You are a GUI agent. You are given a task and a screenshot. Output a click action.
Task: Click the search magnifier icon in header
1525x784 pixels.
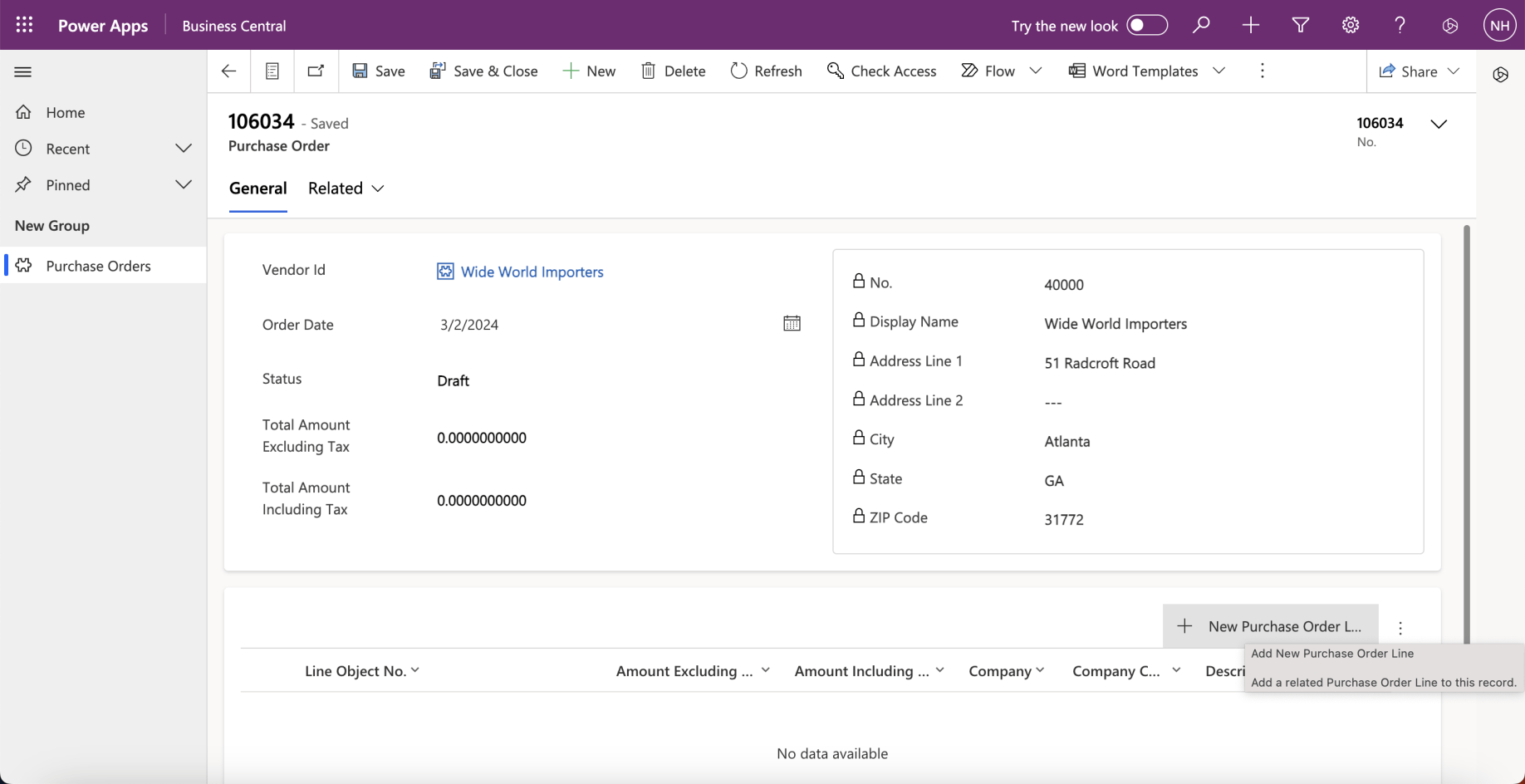pos(1201,25)
